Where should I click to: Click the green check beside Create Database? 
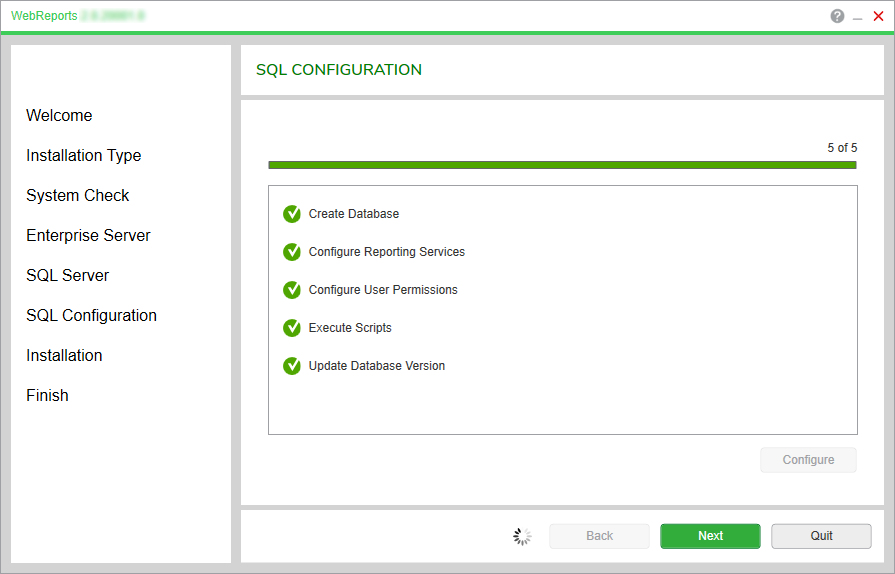(x=292, y=214)
